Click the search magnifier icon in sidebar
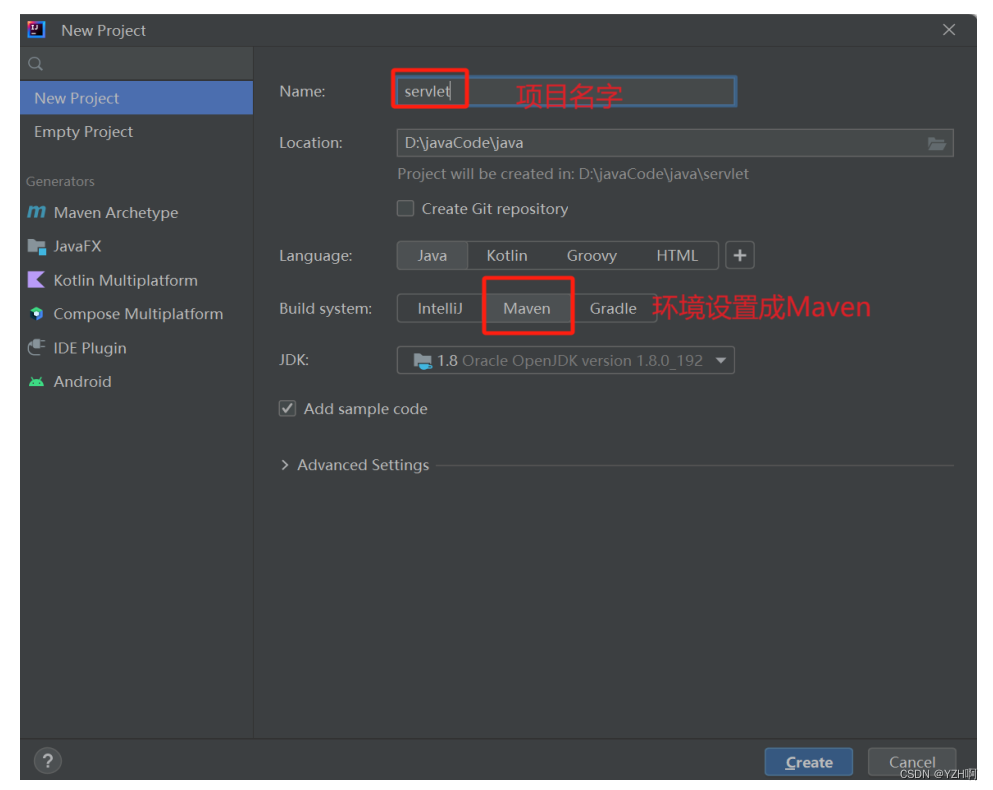Viewport: 993px width, 790px height. [35, 64]
